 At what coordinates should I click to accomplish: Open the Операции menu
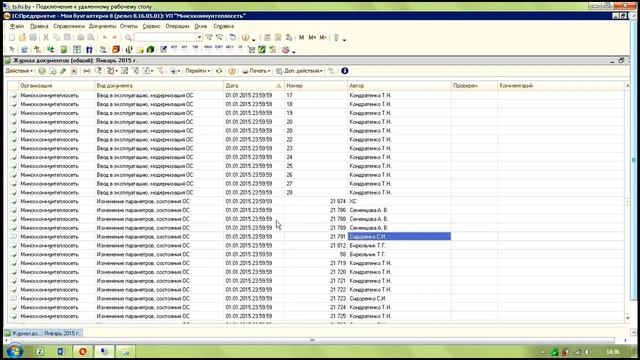coord(177,26)
